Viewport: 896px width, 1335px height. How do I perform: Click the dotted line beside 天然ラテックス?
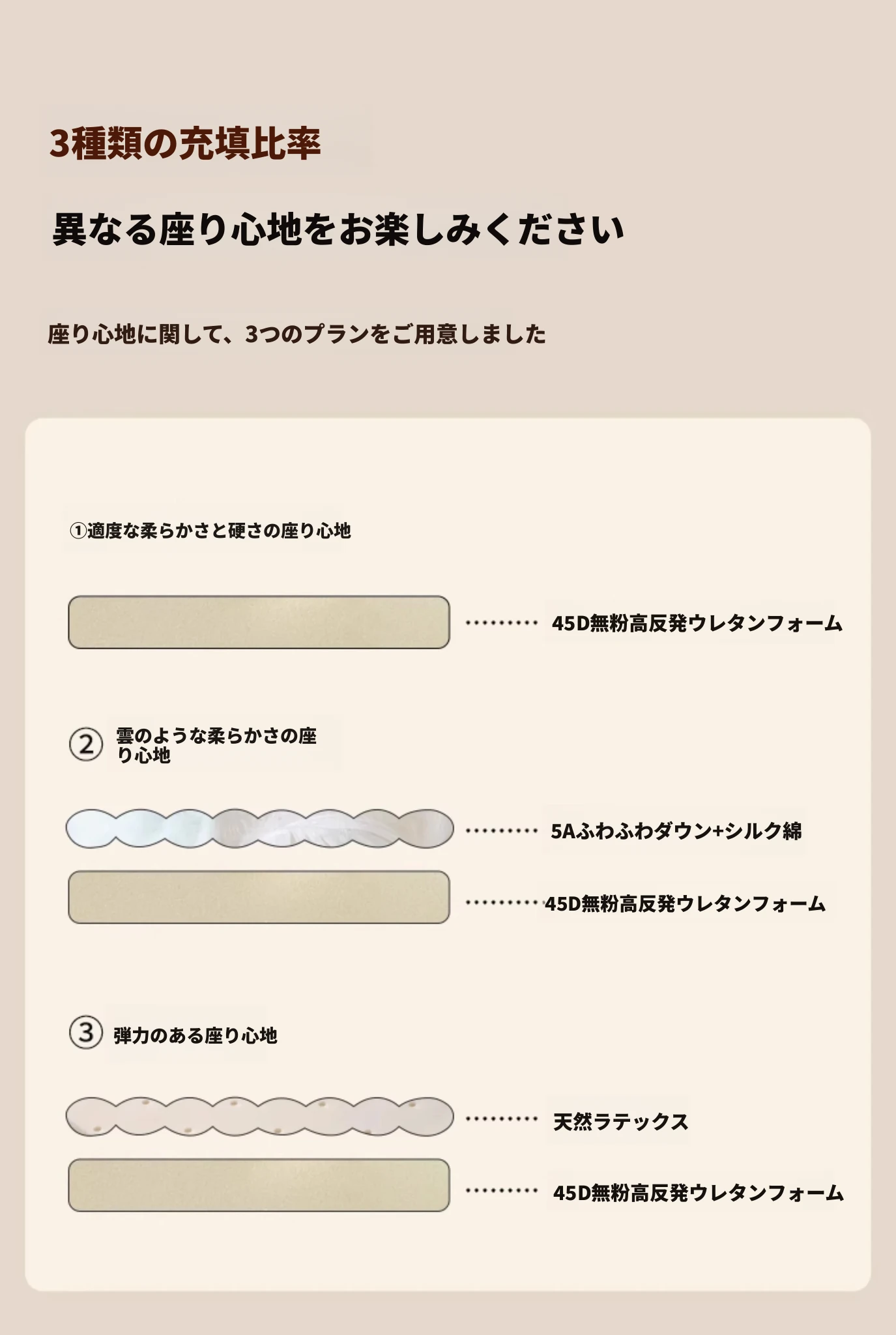[501, 1119]
